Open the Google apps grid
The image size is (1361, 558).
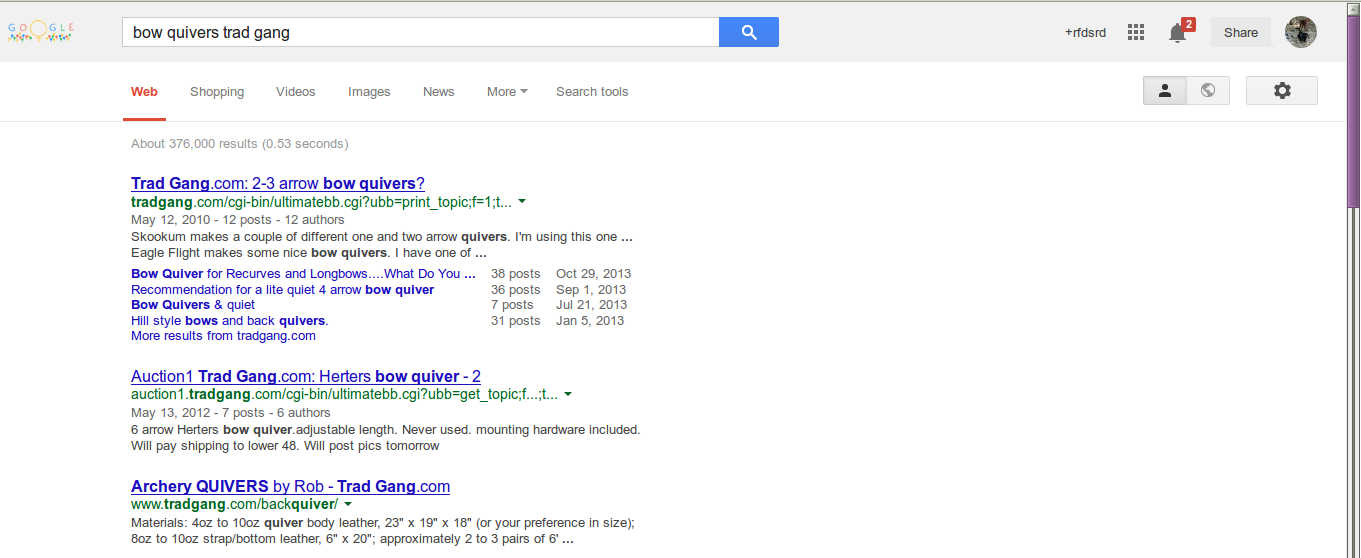[x=1135, y=32]
